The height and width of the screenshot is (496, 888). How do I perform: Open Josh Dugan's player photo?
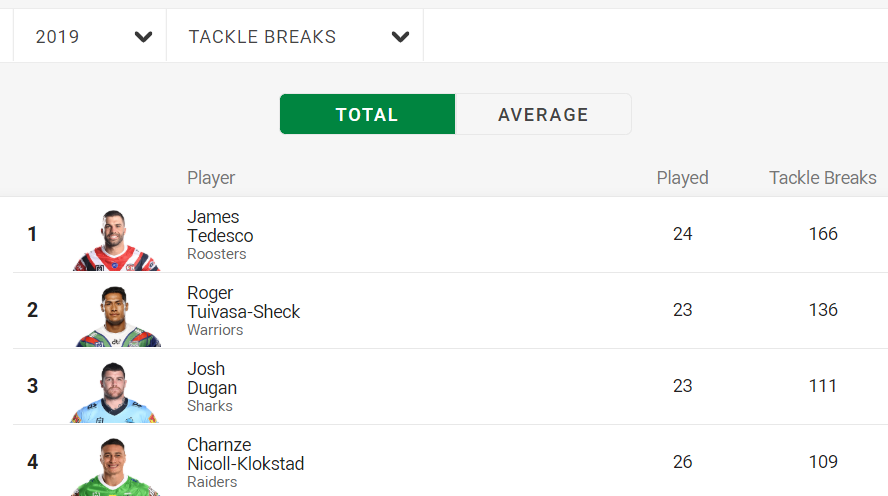click(114, 392)
